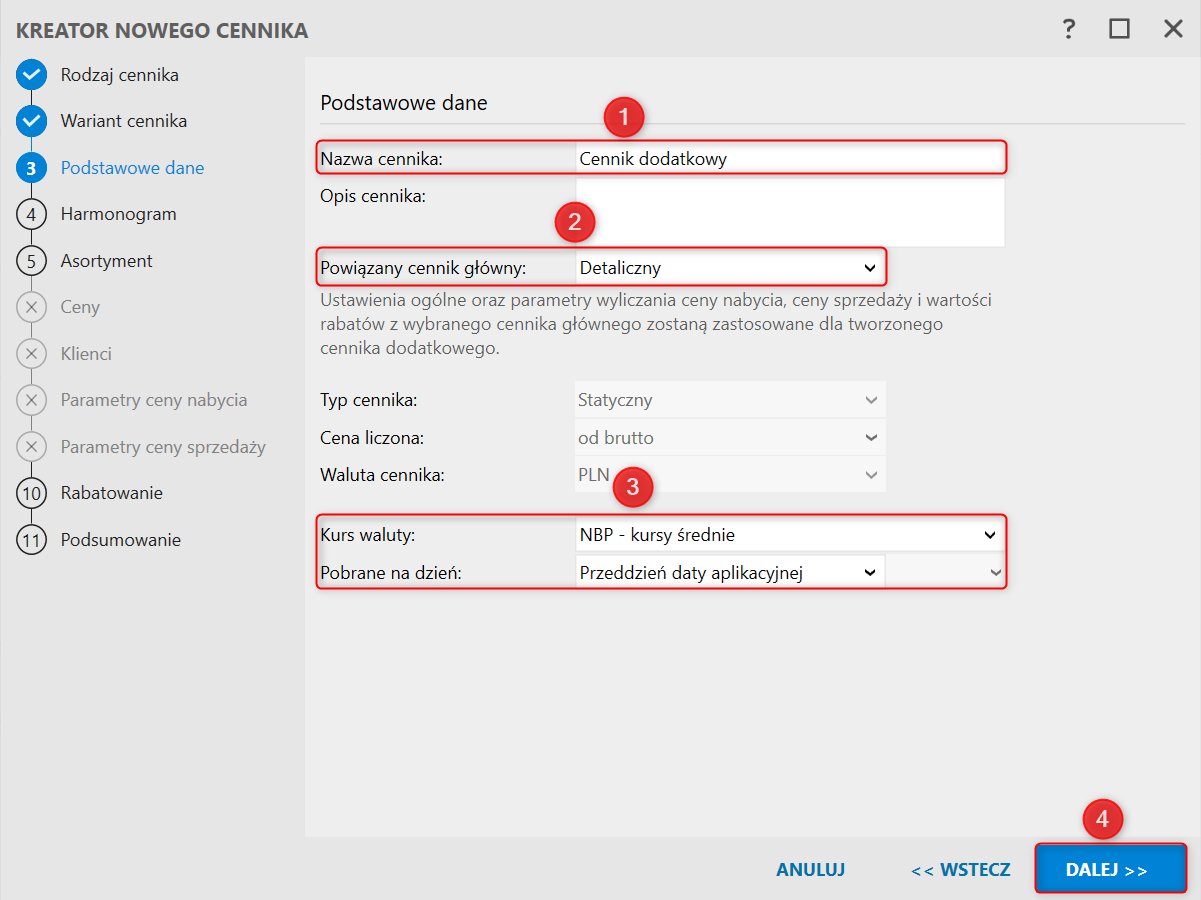Maximize the wizard window
This screenshot has height=900, width=1201.
click(x=1119, y=29)
